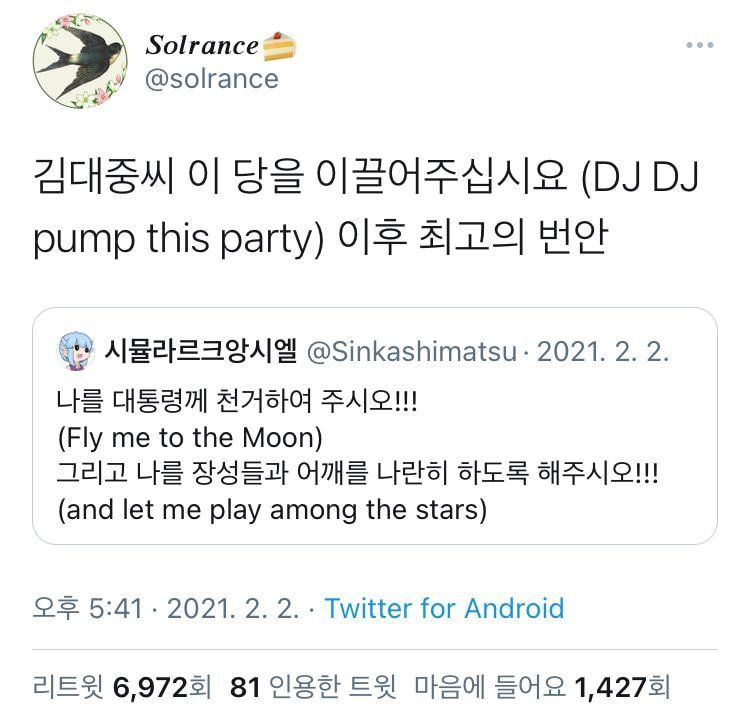This screenshot has height=712, width=750.
Task: Click the Solrance display name
Action: tap(203, 45)
